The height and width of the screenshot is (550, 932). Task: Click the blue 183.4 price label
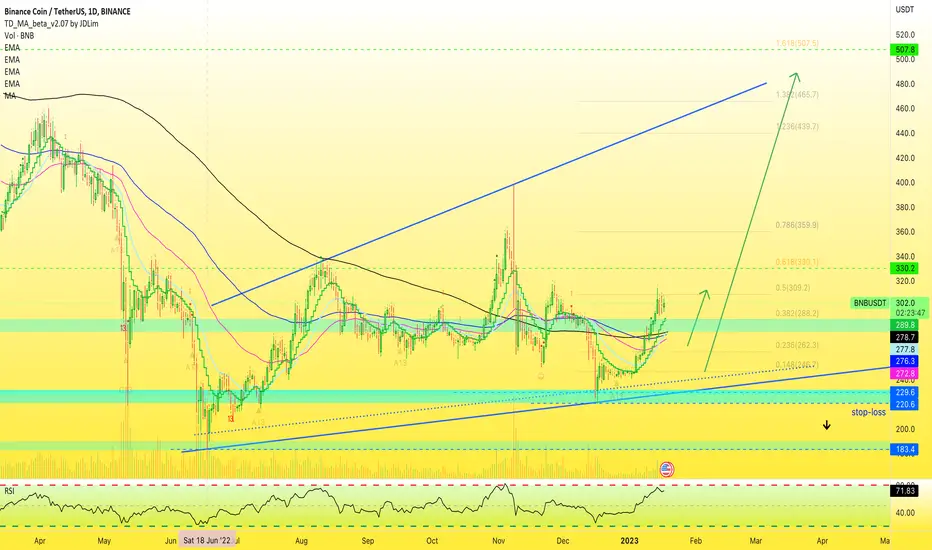point(904,450)
